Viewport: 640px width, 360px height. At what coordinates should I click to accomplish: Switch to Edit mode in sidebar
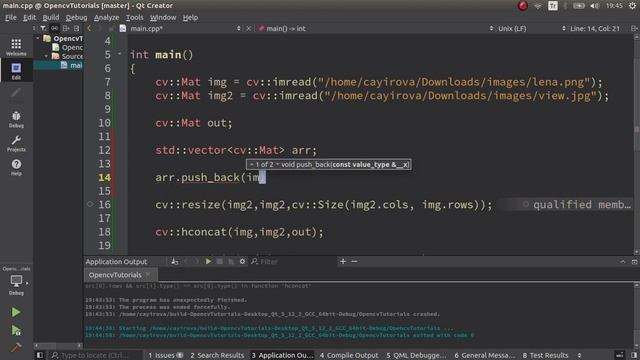[16, 71]
